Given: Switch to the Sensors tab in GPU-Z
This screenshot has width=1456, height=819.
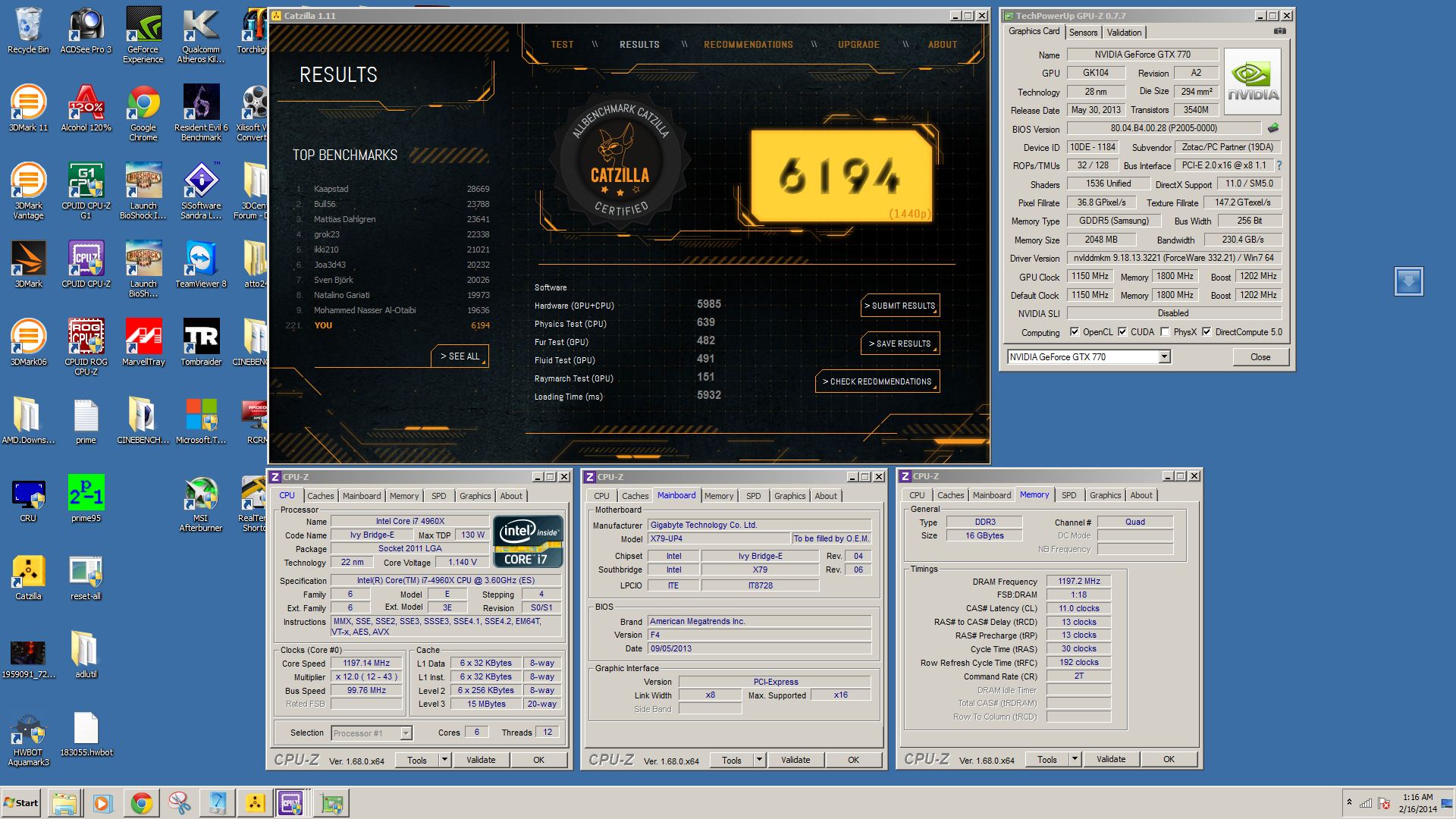Looking at the screenshot, I should tap(1083, 33).
